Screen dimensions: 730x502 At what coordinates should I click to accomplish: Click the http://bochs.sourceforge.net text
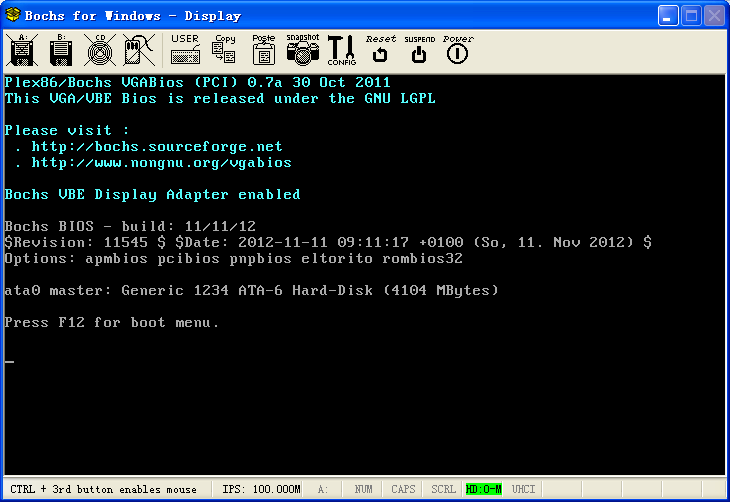[157, 147]
